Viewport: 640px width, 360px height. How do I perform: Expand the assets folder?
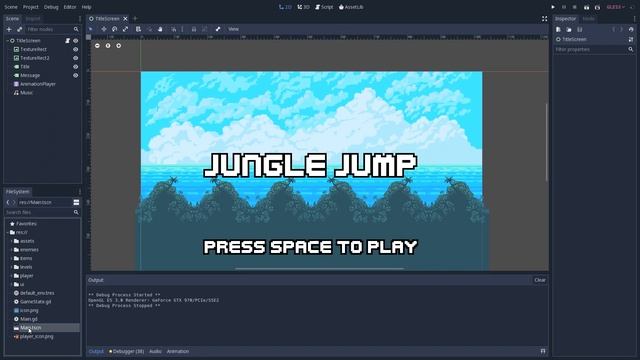11,241
